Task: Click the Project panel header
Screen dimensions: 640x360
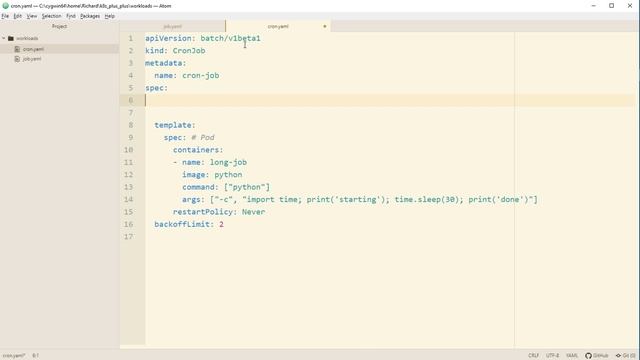Action: 60,26
